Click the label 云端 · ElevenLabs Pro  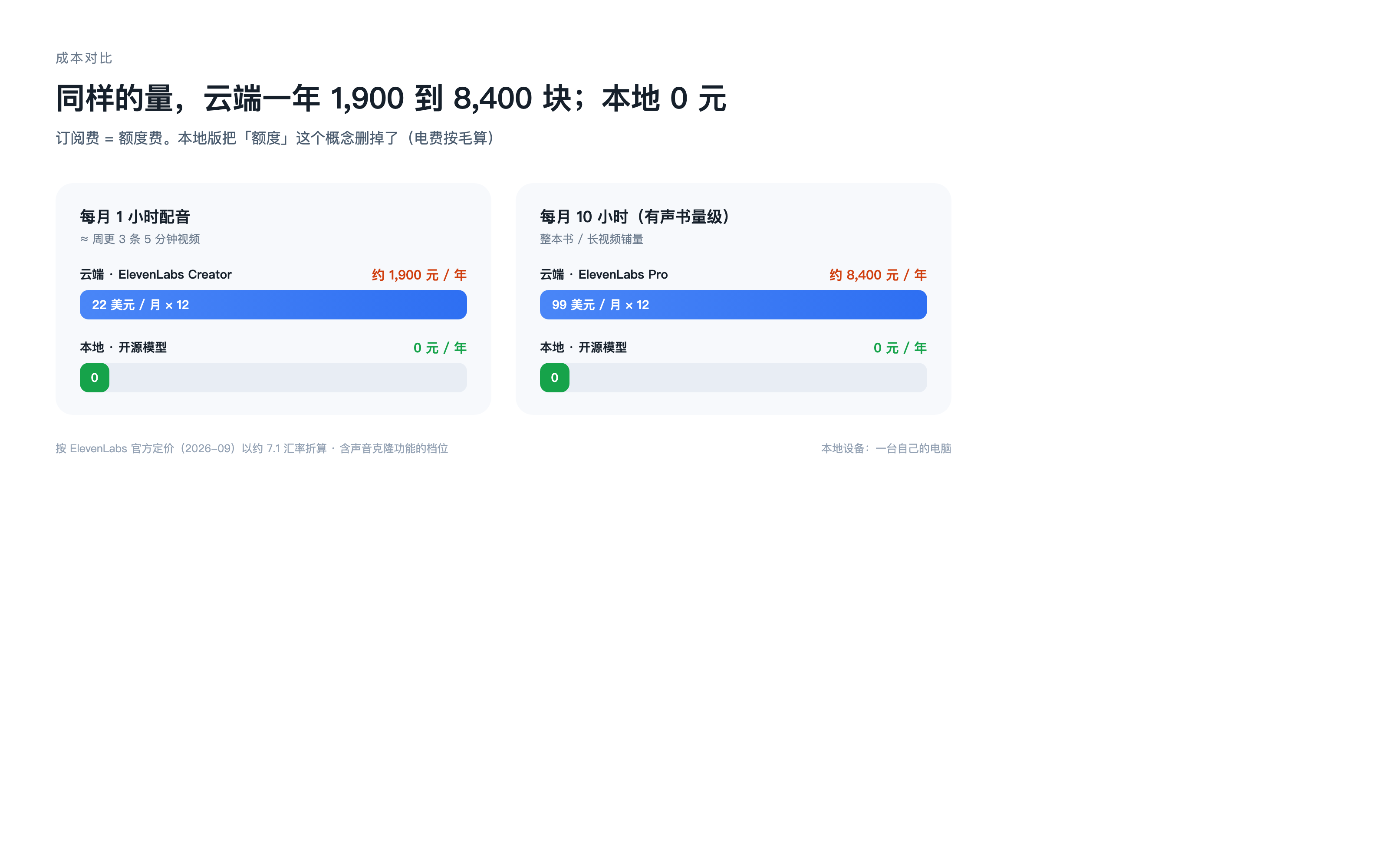click(604, 274)
